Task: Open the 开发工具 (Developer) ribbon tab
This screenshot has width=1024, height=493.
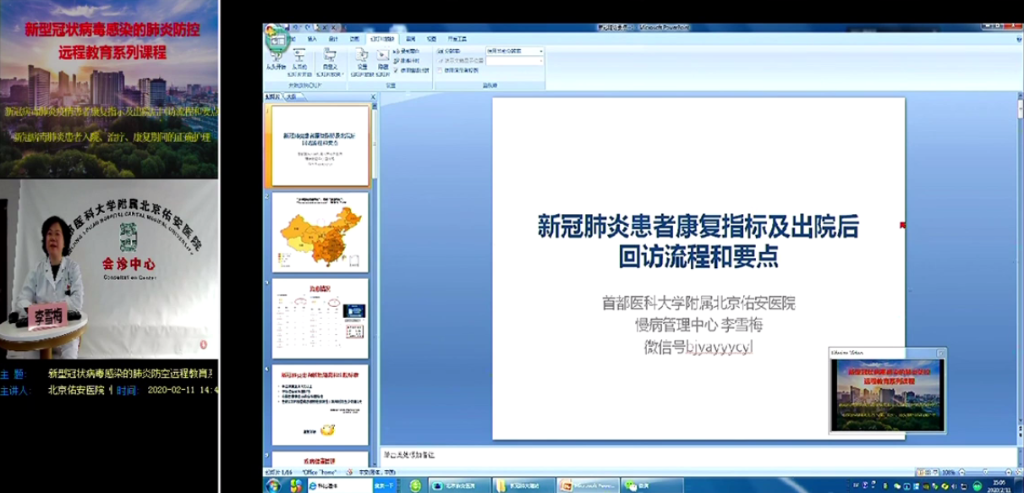Action: 457,39
